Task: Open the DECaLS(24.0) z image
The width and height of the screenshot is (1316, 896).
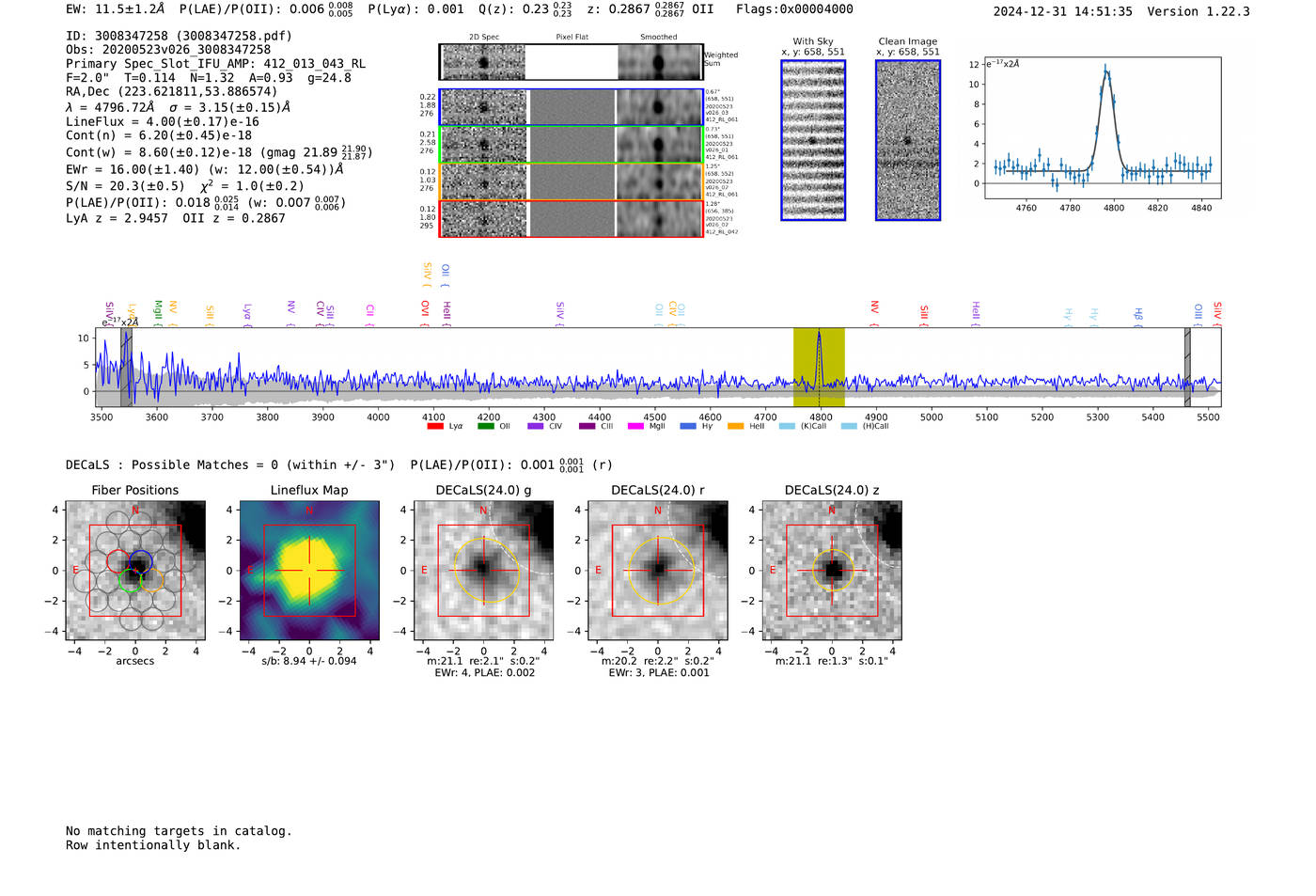Action: point(832,571)
